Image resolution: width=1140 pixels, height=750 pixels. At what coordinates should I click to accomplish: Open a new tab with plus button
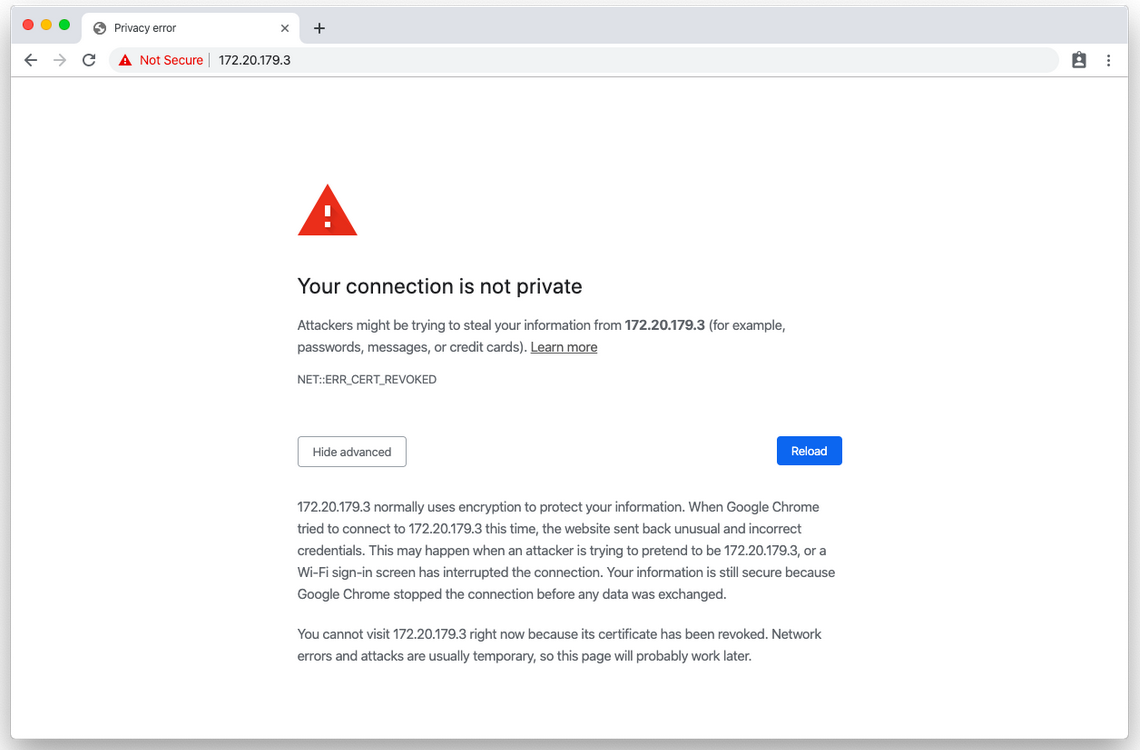[x=319, y=28]
